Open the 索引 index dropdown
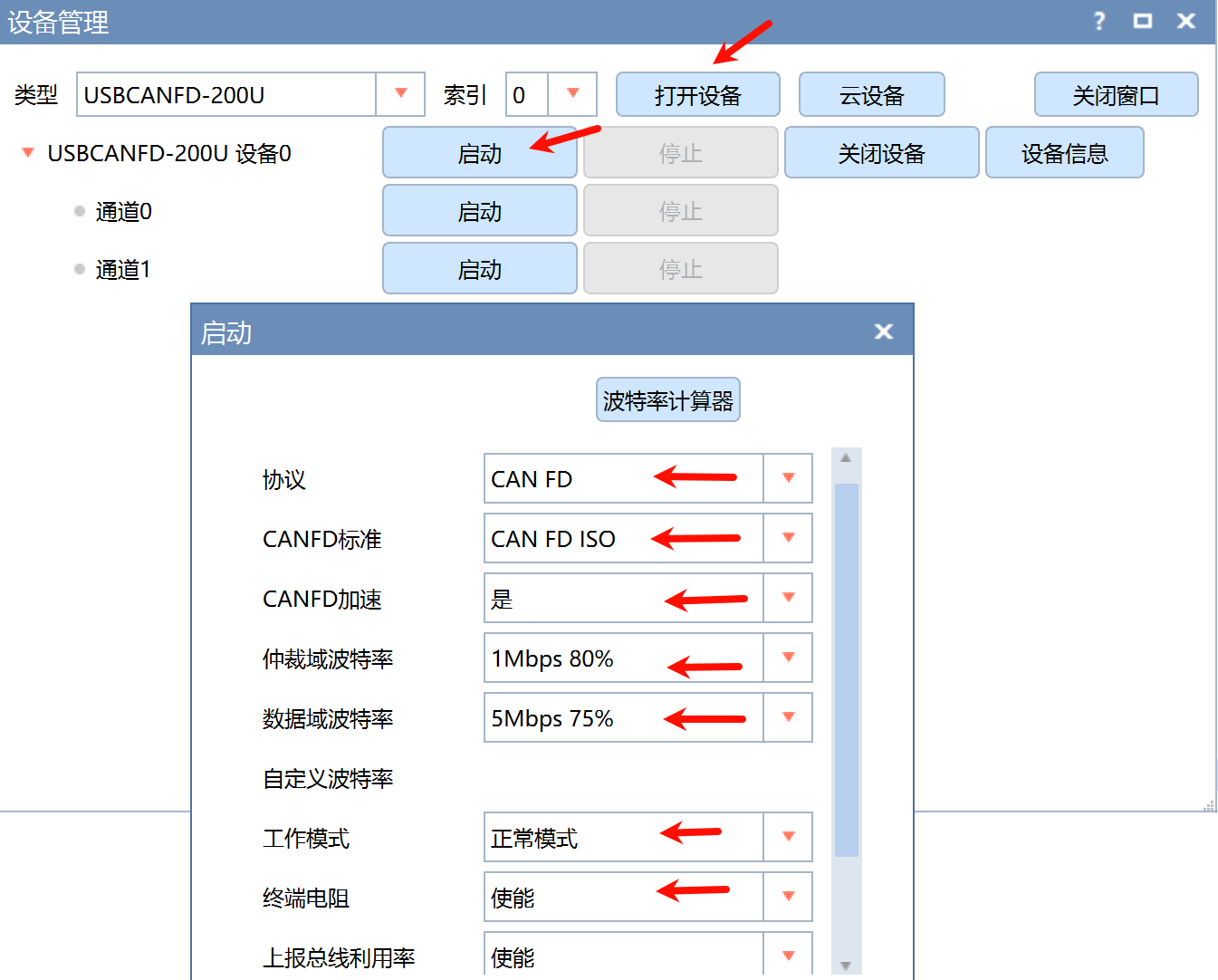The width and height of the screenshot is (1218, 980). pos(572,94)
